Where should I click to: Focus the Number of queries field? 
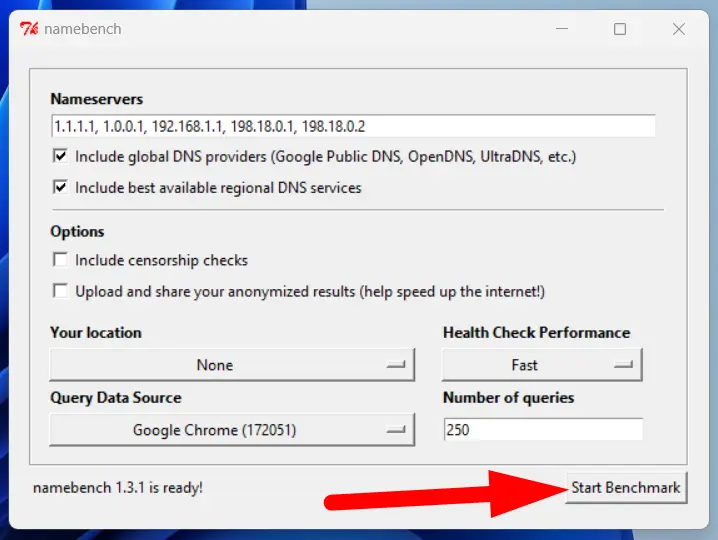coord(543,430)
